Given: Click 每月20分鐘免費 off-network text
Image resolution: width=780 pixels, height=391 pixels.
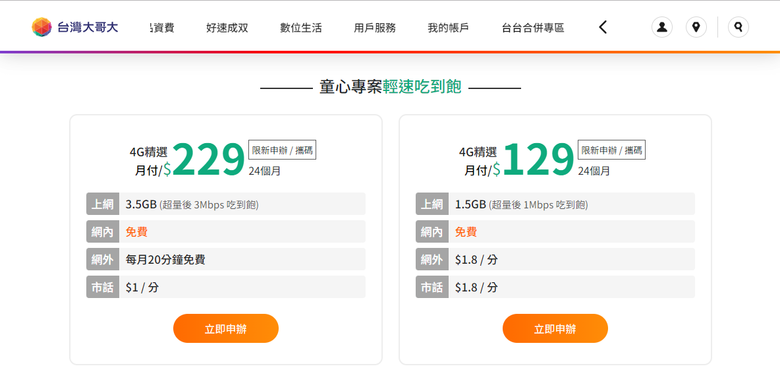Looking at the screenshot, I should point(165,260).
